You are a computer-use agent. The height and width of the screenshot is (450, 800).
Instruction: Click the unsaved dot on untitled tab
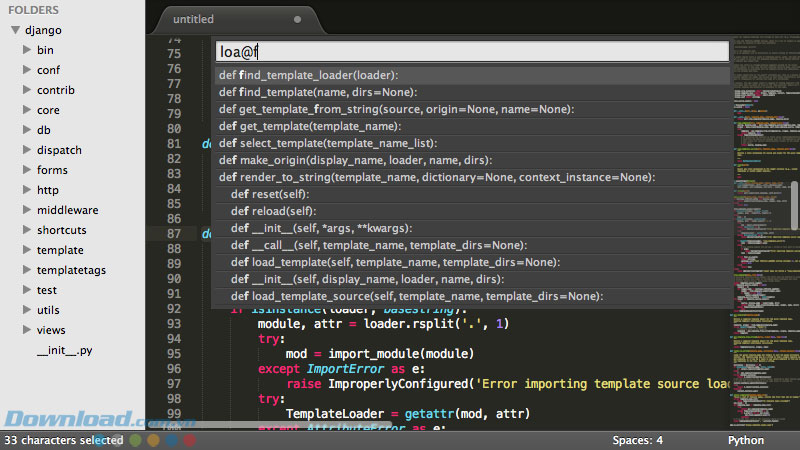point(297,19)
